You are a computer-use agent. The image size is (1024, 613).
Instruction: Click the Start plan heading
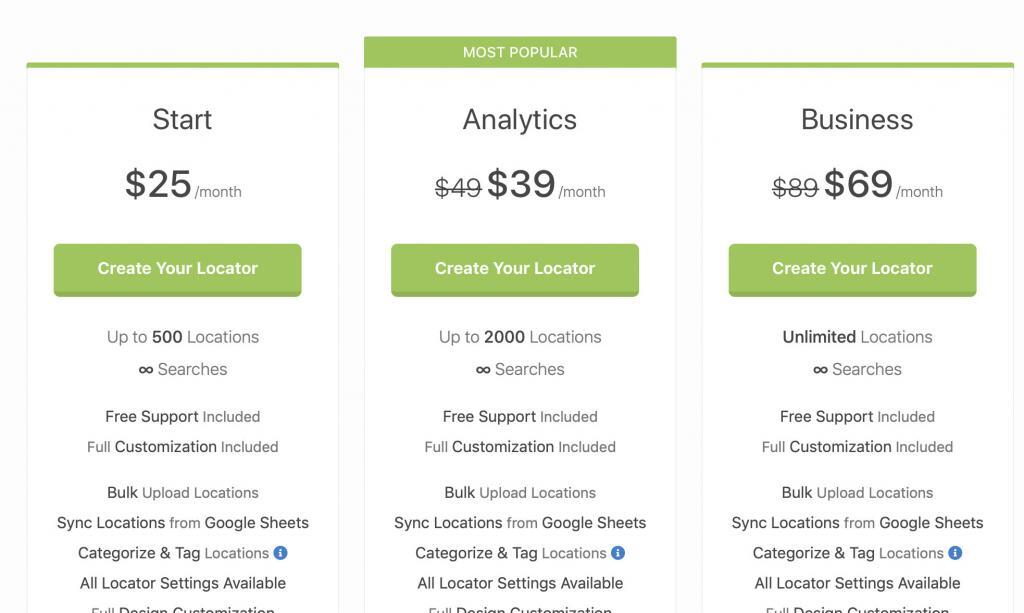click(x=182, y=119)
